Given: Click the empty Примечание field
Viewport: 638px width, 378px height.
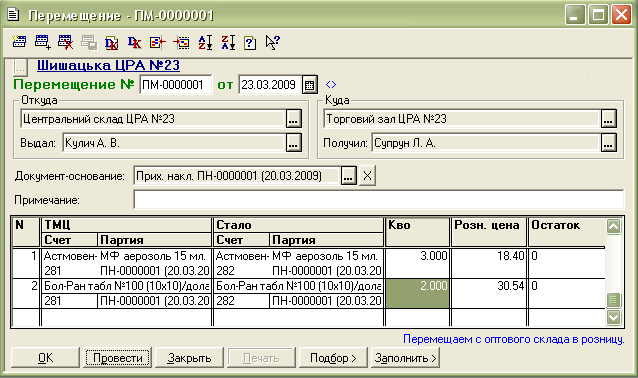Looking at the screenshot, I should click(378, 200).
